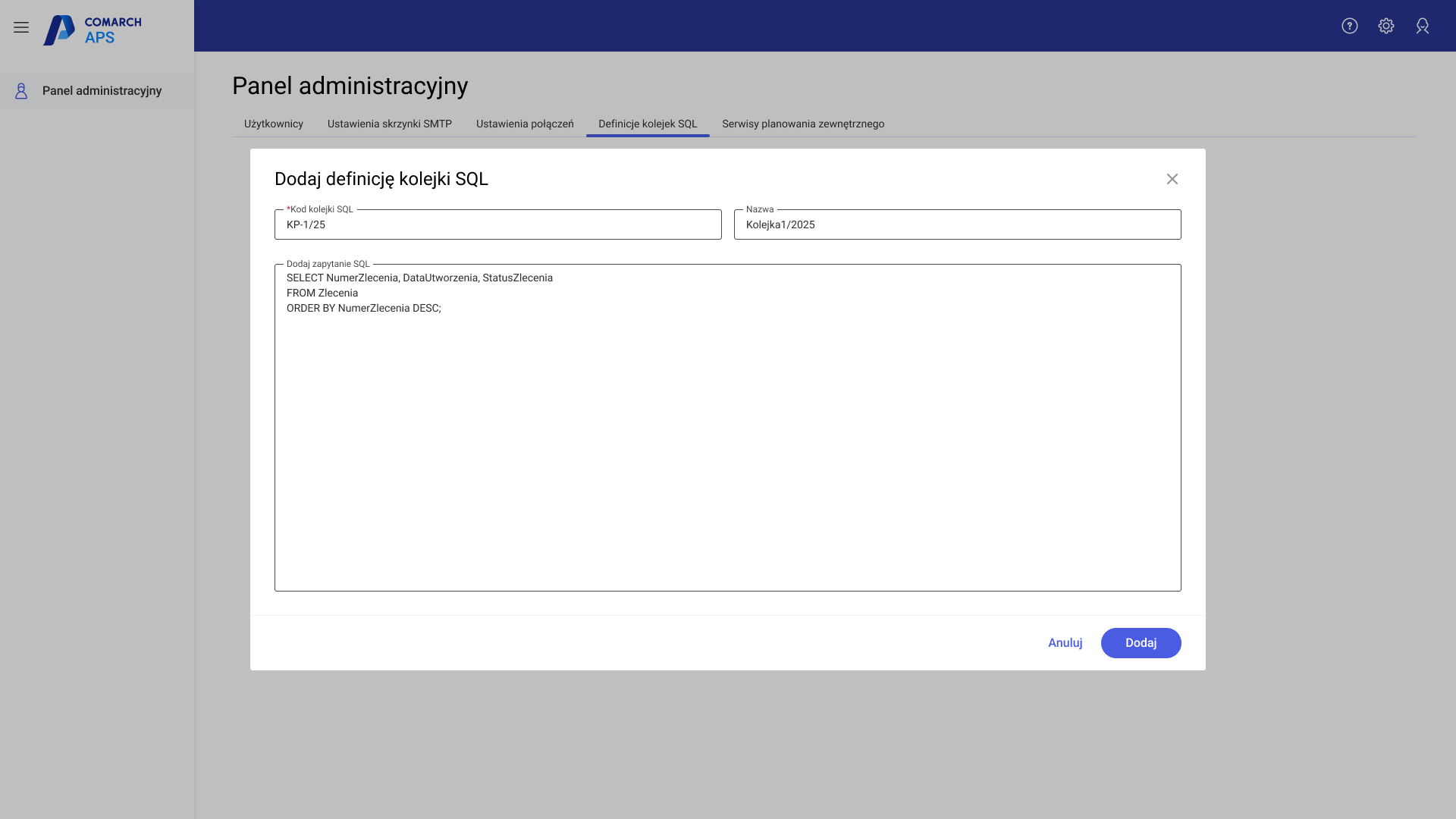
Task: Go to the Ustawienia połączeń tab
Action: 525,124
